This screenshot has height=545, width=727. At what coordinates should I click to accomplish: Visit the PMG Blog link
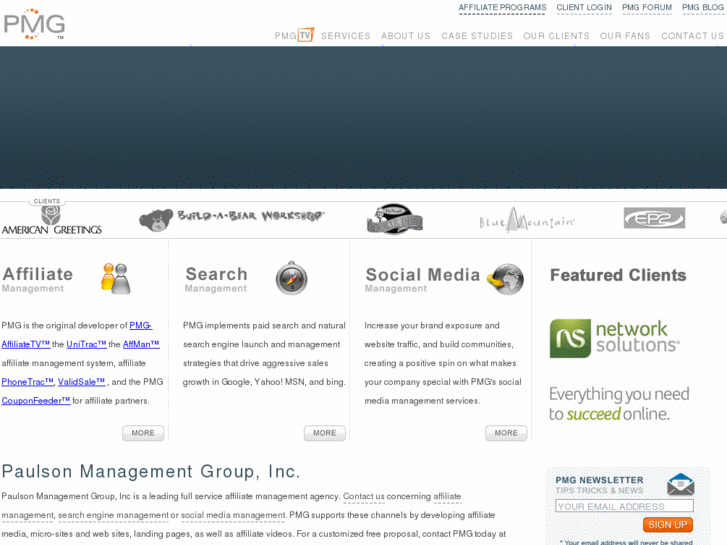coord(702,7)
